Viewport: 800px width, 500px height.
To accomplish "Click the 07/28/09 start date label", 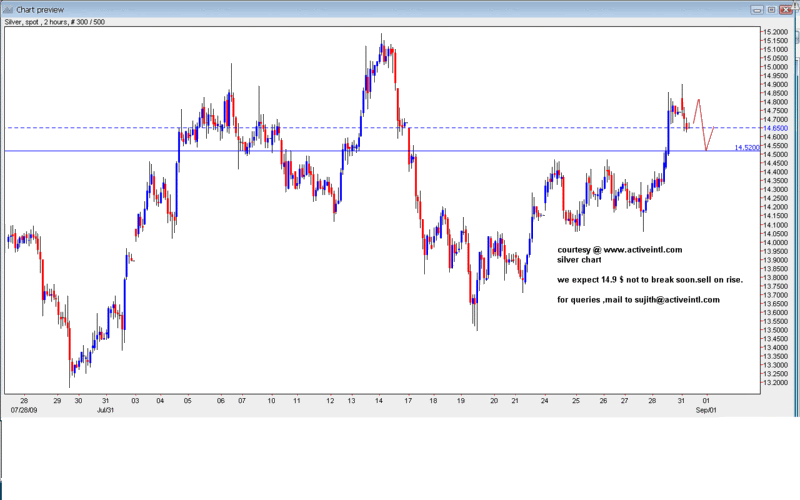I will point(24,410).
